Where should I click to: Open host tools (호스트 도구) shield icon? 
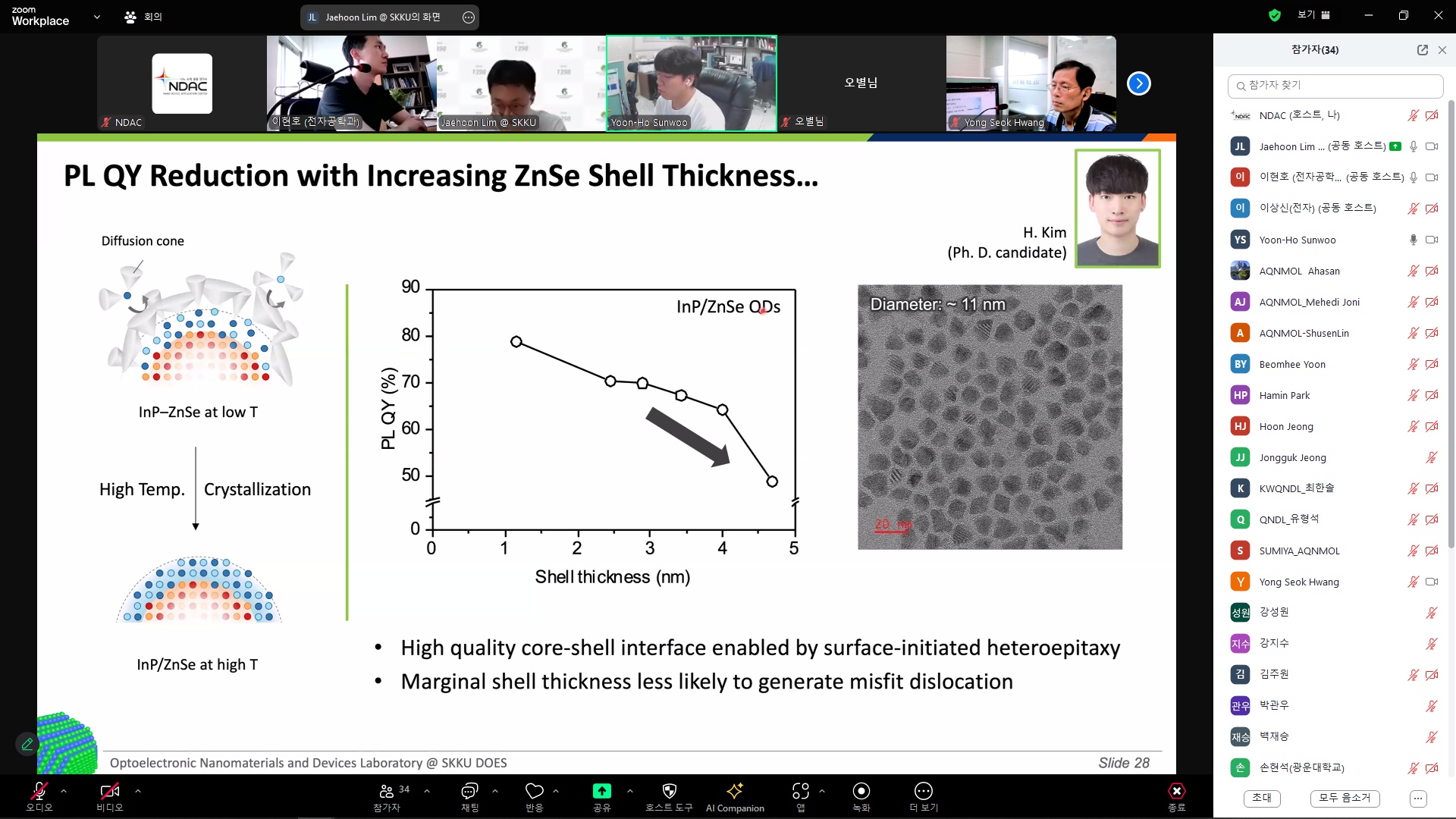tap(669, 791)
